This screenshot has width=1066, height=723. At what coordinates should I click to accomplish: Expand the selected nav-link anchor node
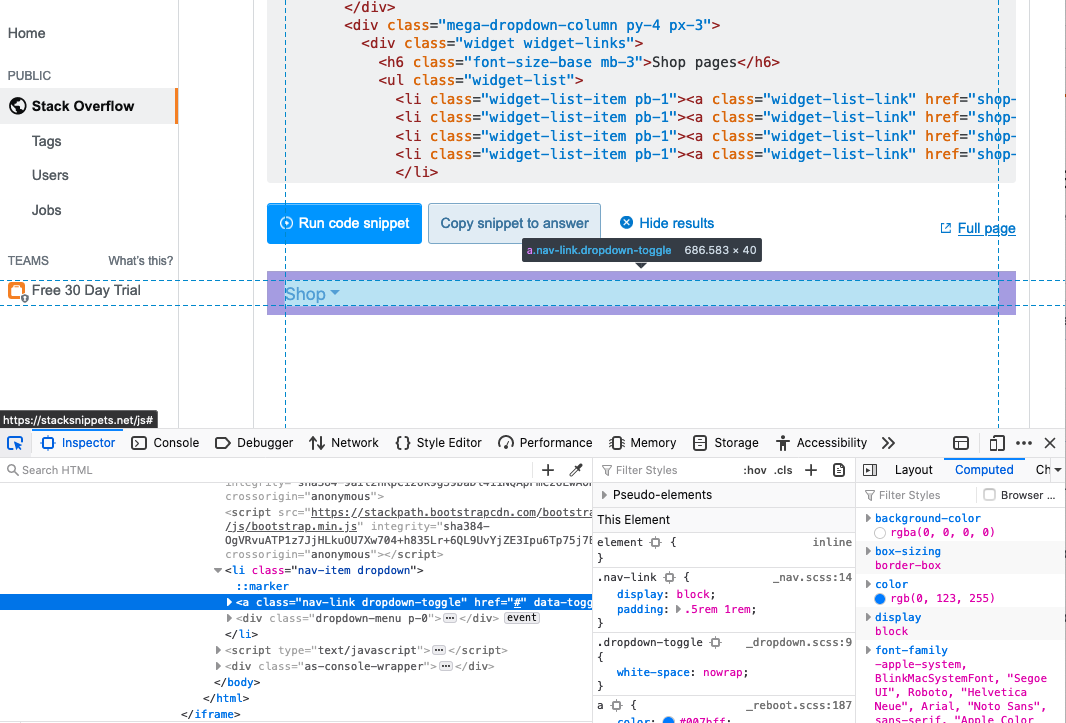[x=229, y=603]
